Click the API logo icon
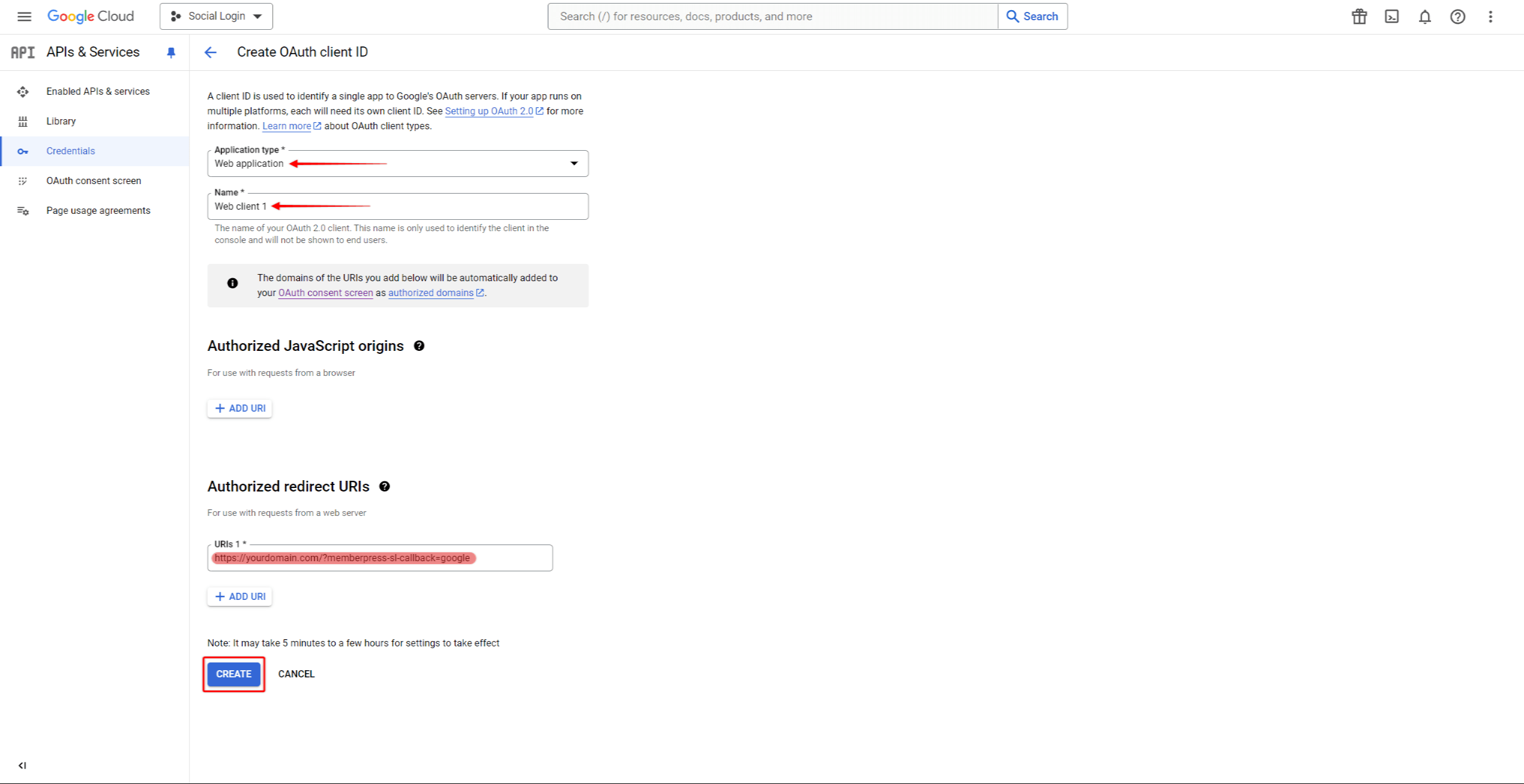1524x784 pixels. tap(23, 52)
